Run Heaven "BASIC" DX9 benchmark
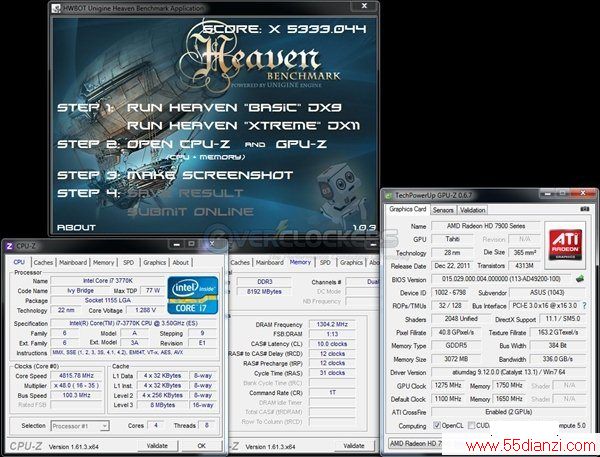Image resolution: width=600 pixels, height=457 pixels. 234,108
